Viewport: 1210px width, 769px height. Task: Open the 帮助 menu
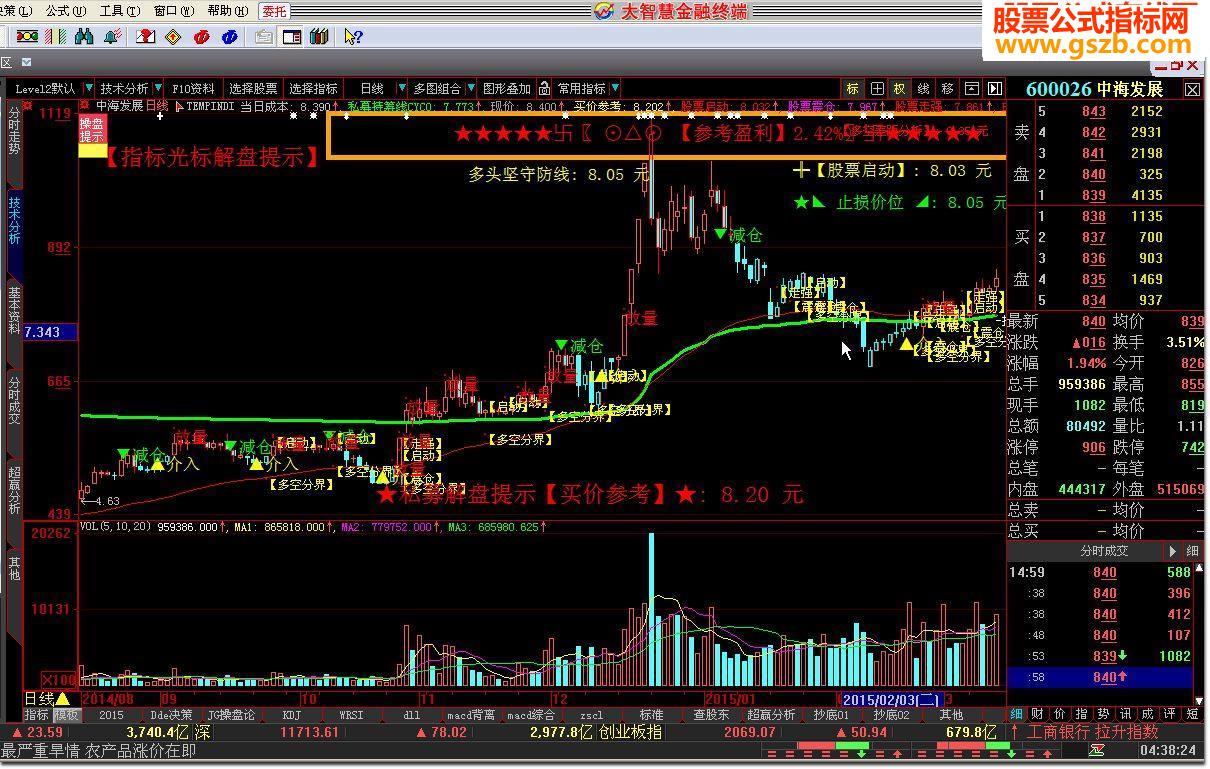(x=226, y=11)
